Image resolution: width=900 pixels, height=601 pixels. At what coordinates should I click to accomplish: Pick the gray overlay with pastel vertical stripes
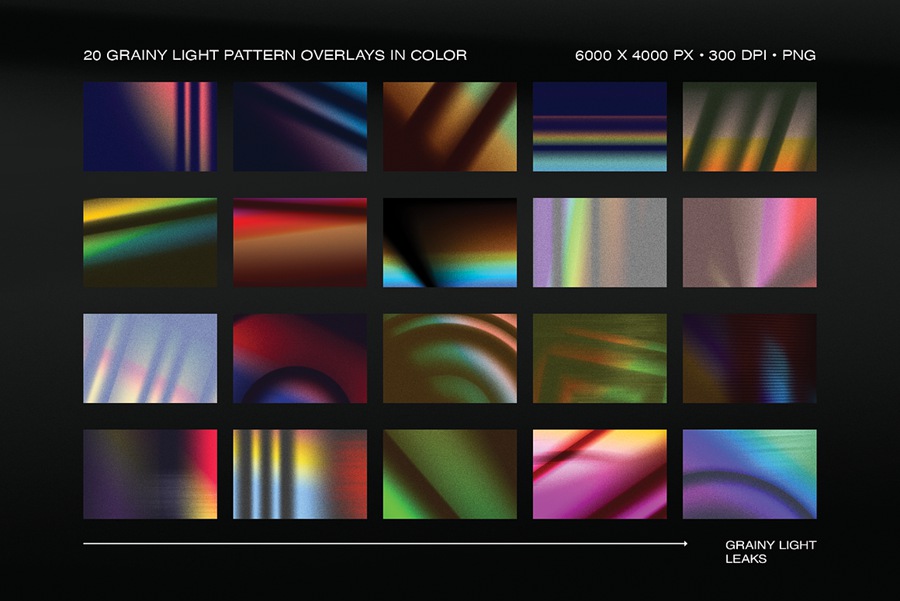[x=599, y=243]
